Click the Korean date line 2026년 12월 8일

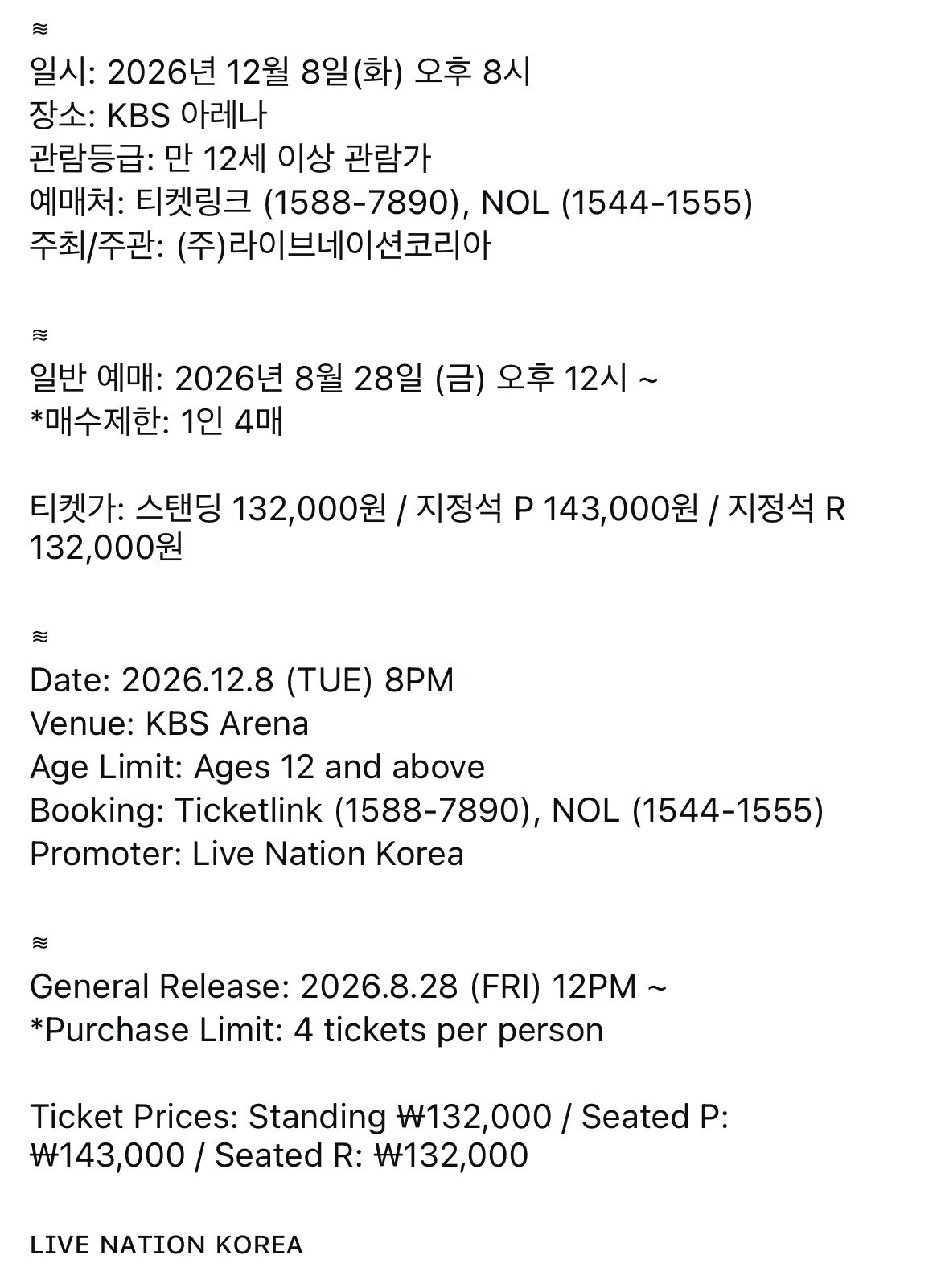pyautogui.click(x=280, y=73)
